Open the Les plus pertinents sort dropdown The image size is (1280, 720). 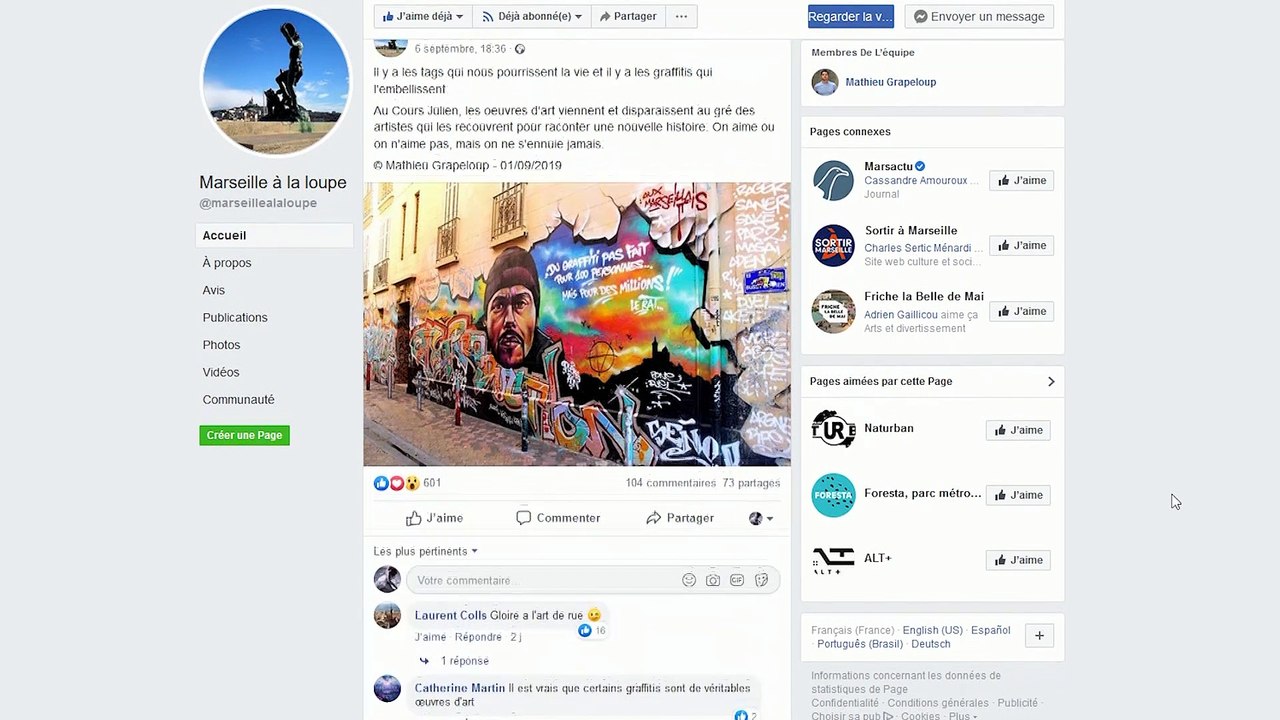426,551
